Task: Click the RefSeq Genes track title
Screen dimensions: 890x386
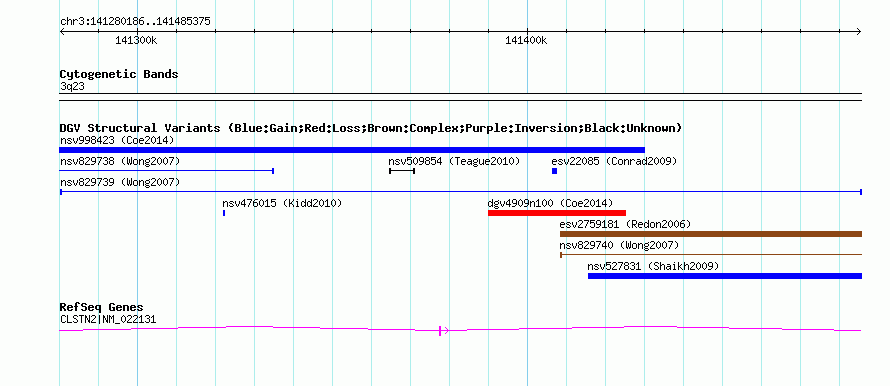Action: (102, 307)
